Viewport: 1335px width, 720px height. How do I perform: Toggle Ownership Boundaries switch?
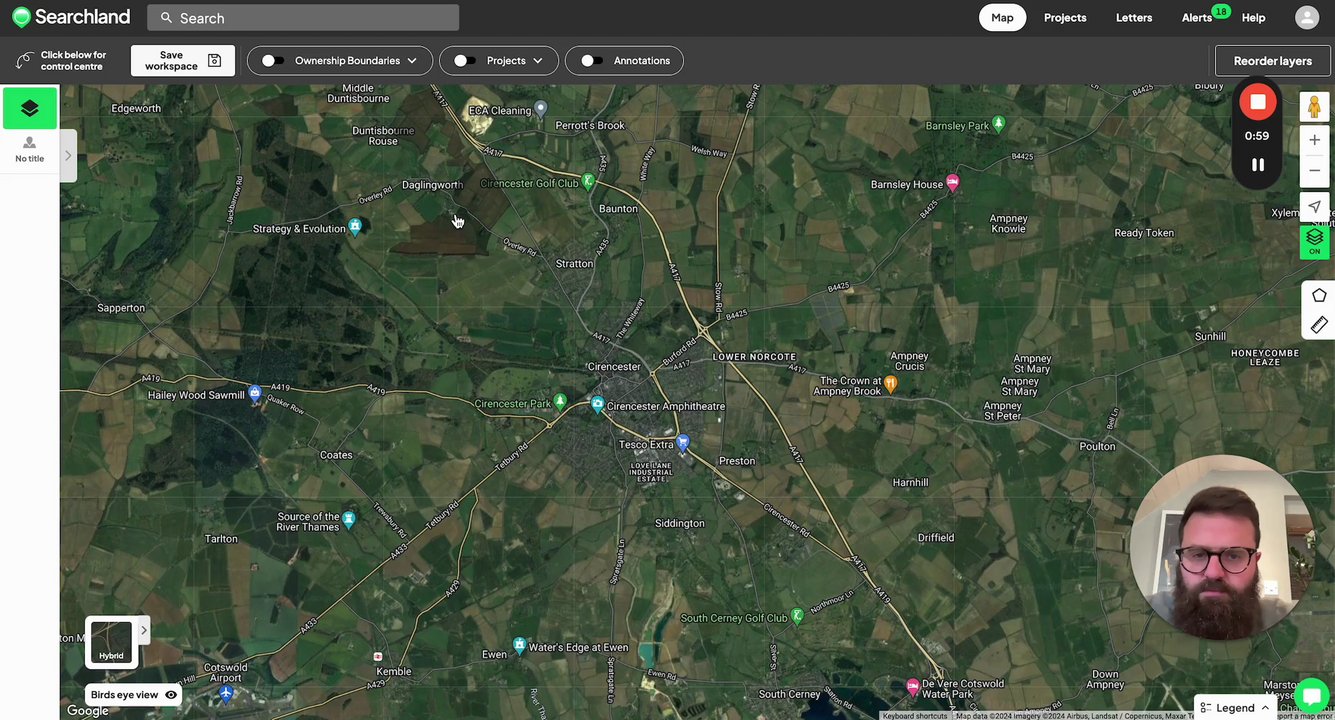[x=272, y=61]
